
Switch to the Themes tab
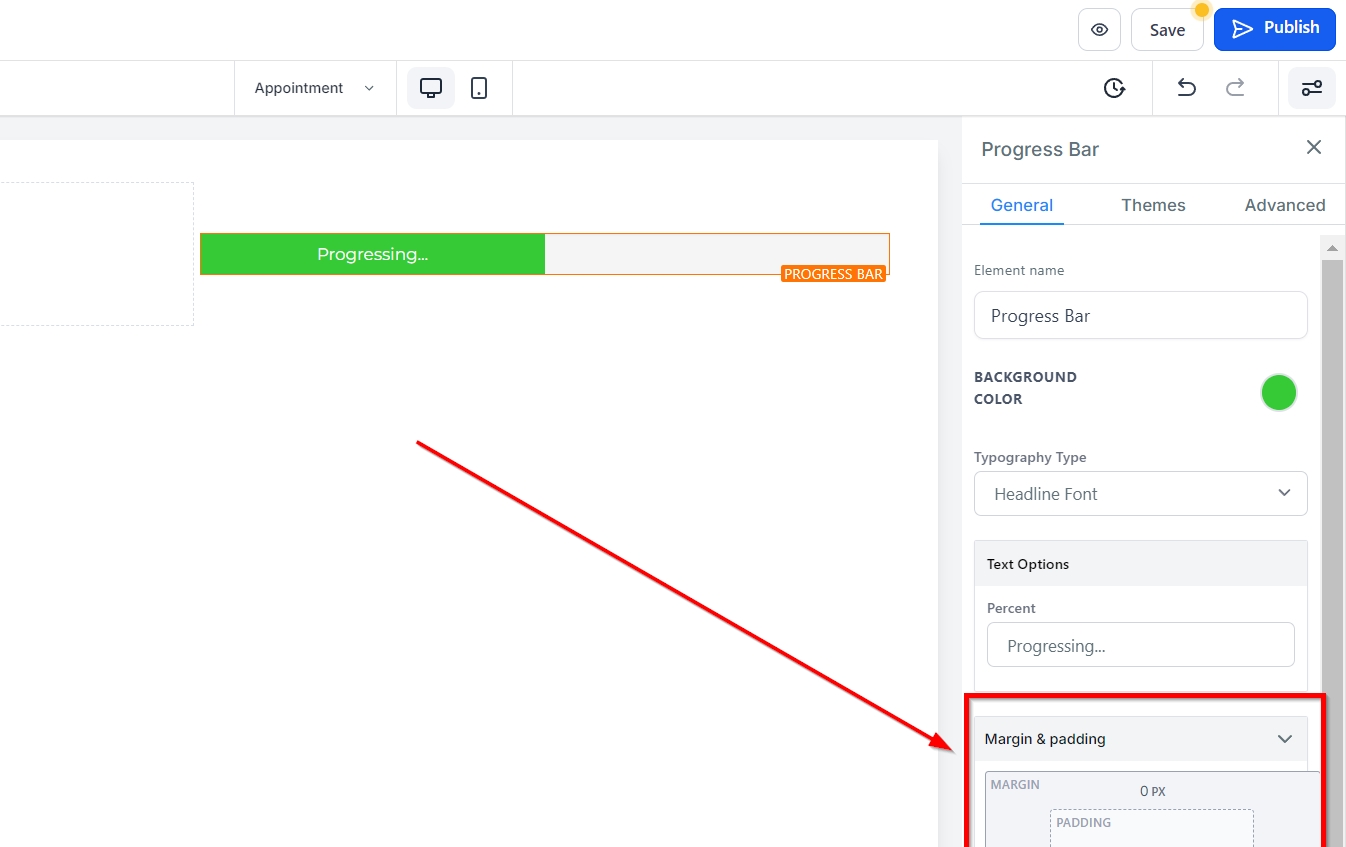(1153, 205)
